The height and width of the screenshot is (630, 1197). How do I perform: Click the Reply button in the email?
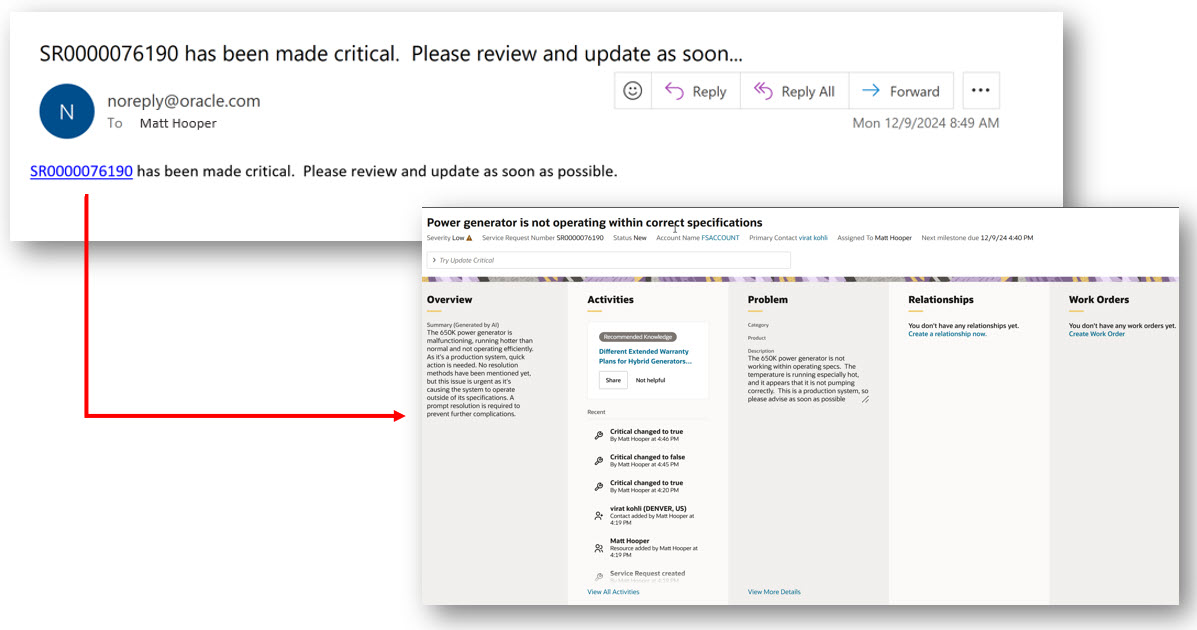coord(695,91)
